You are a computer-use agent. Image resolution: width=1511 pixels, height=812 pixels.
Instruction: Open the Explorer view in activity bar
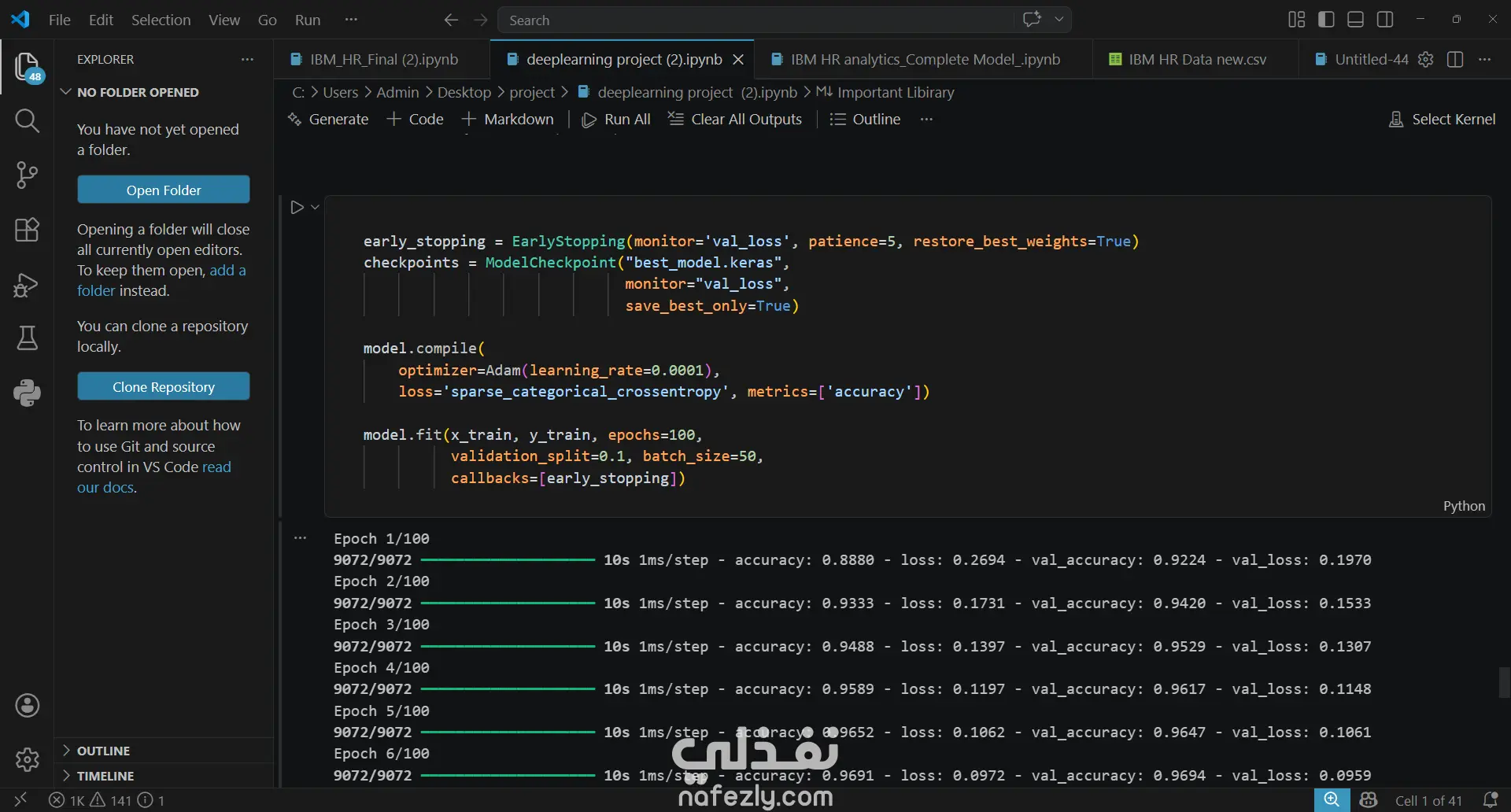coord(28,67)
